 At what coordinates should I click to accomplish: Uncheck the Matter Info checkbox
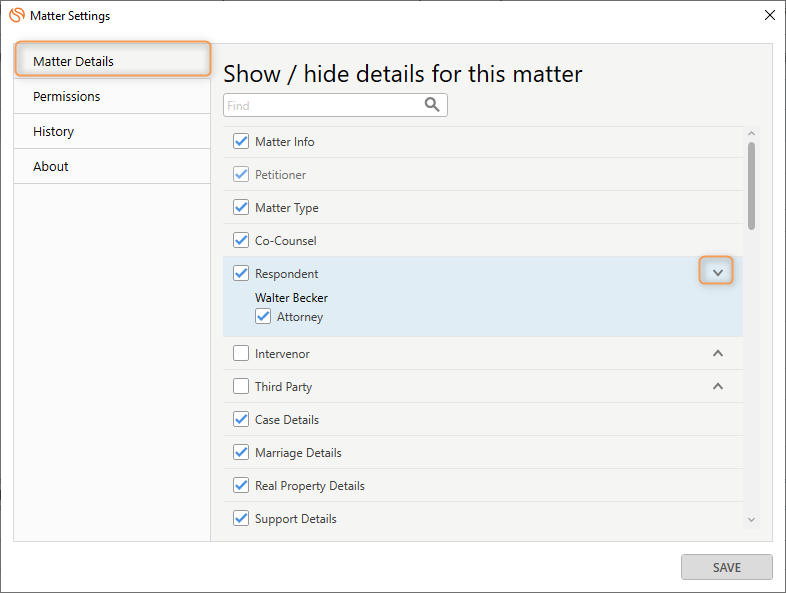pos(241,141)
